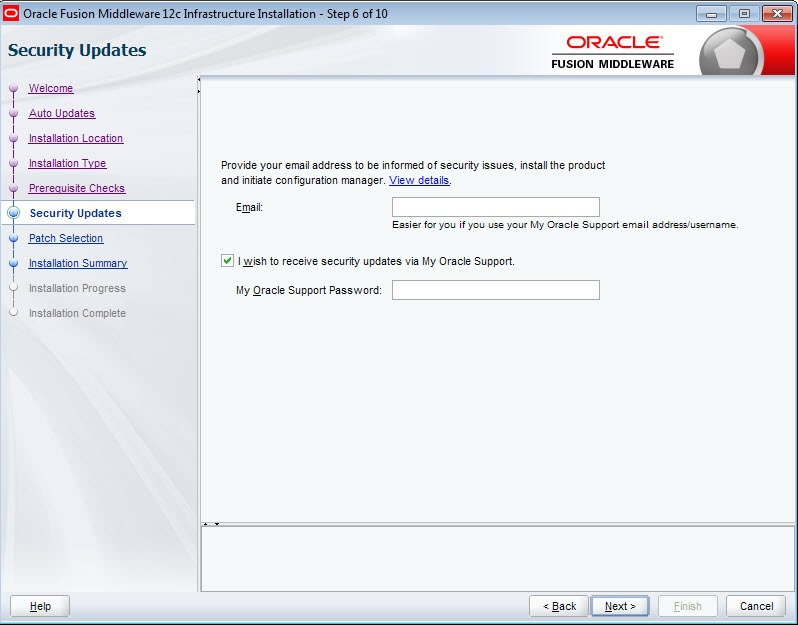The image size is (798, 625).
Task: Cancel the installation
Action: [x=756, y=606]
